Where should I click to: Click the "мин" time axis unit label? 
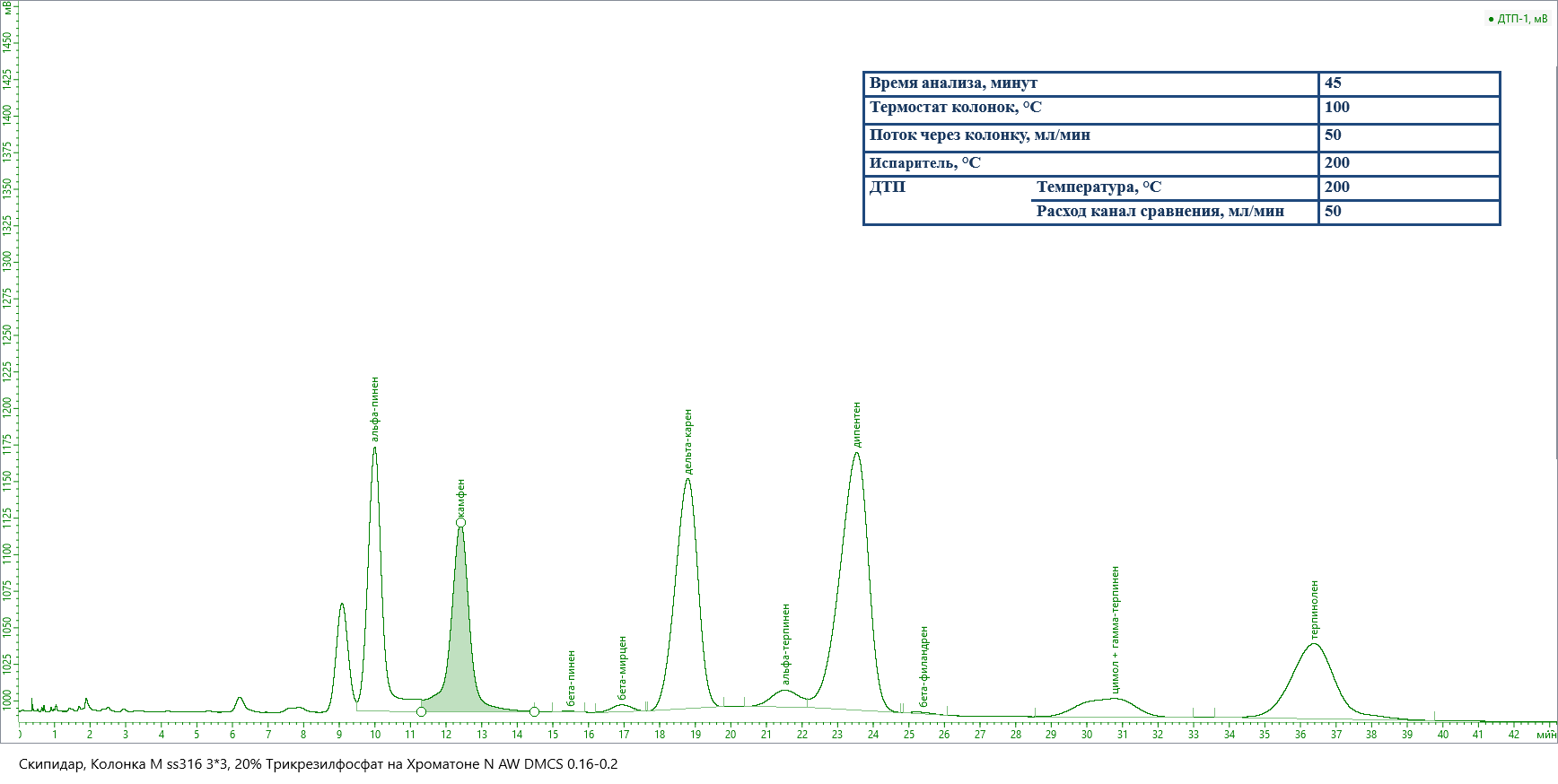coord(1545,735)
